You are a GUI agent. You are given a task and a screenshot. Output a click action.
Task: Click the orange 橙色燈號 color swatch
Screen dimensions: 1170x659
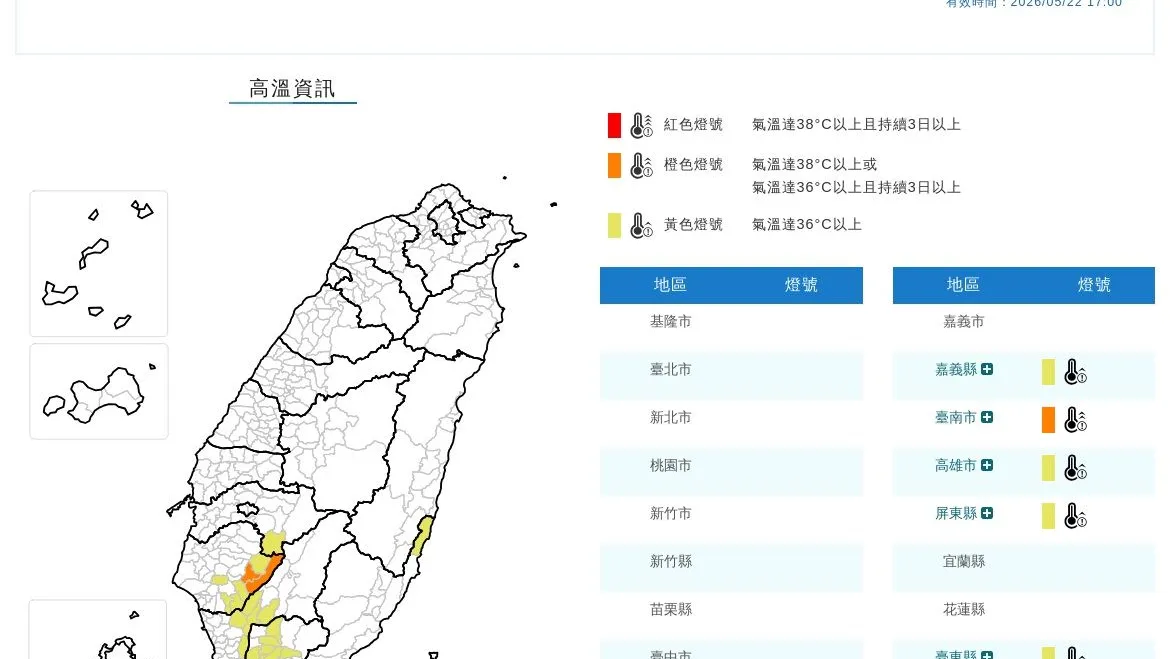coord(614,166)
